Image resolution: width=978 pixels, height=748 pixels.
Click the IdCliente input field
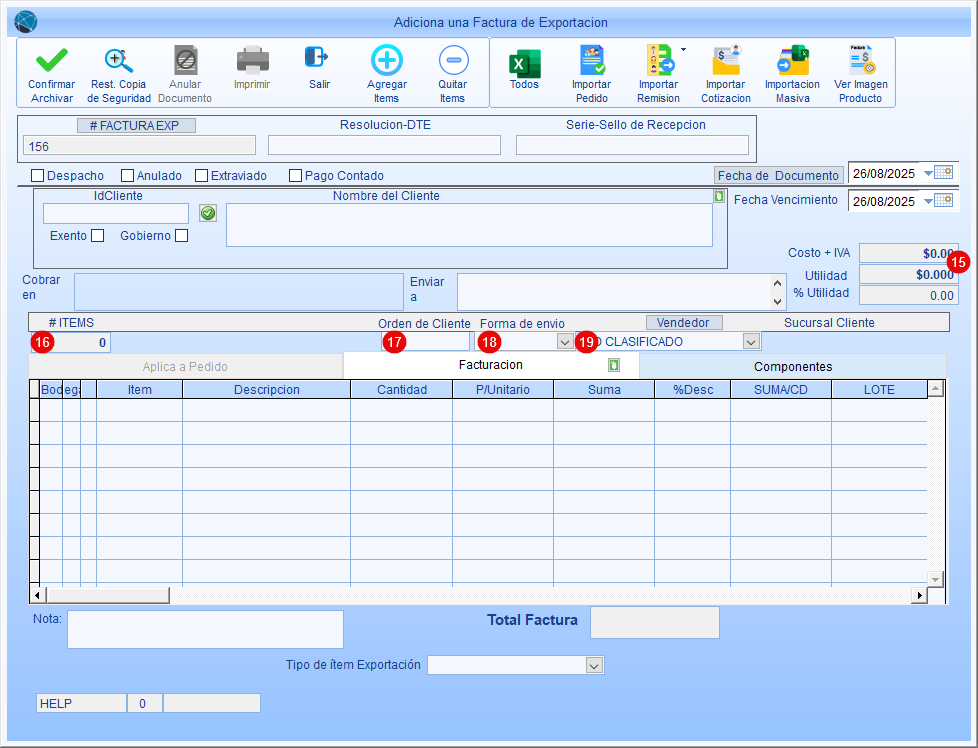(115, 213)
